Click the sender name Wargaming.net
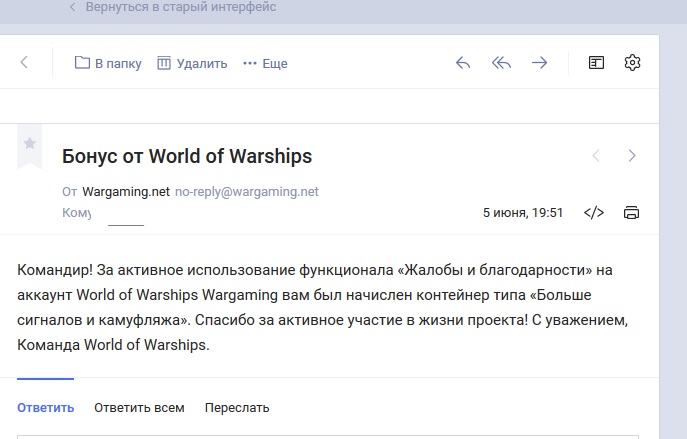687x439 pixels. click(x=126, y=192)
